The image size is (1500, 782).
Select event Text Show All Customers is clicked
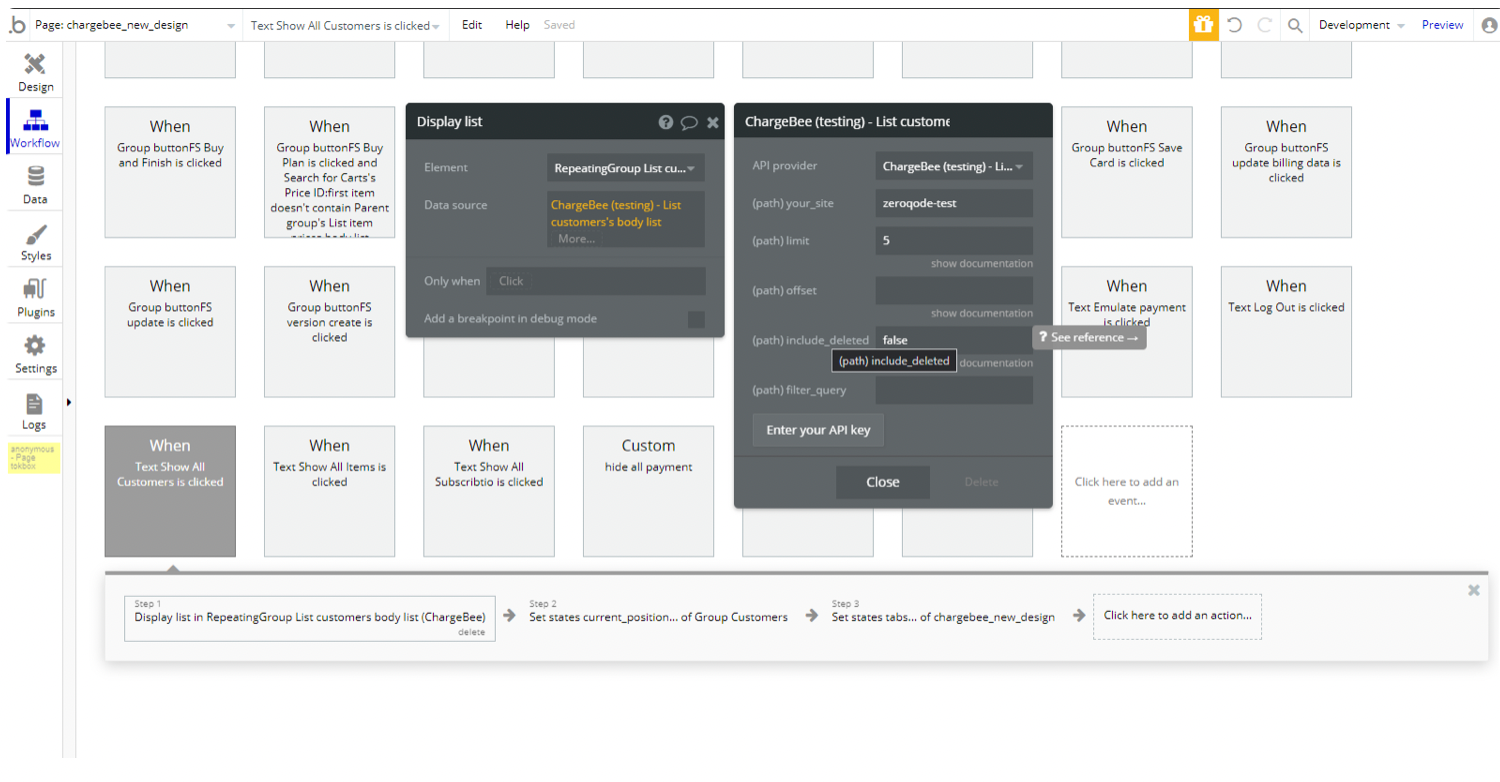(x=170, y=491)
